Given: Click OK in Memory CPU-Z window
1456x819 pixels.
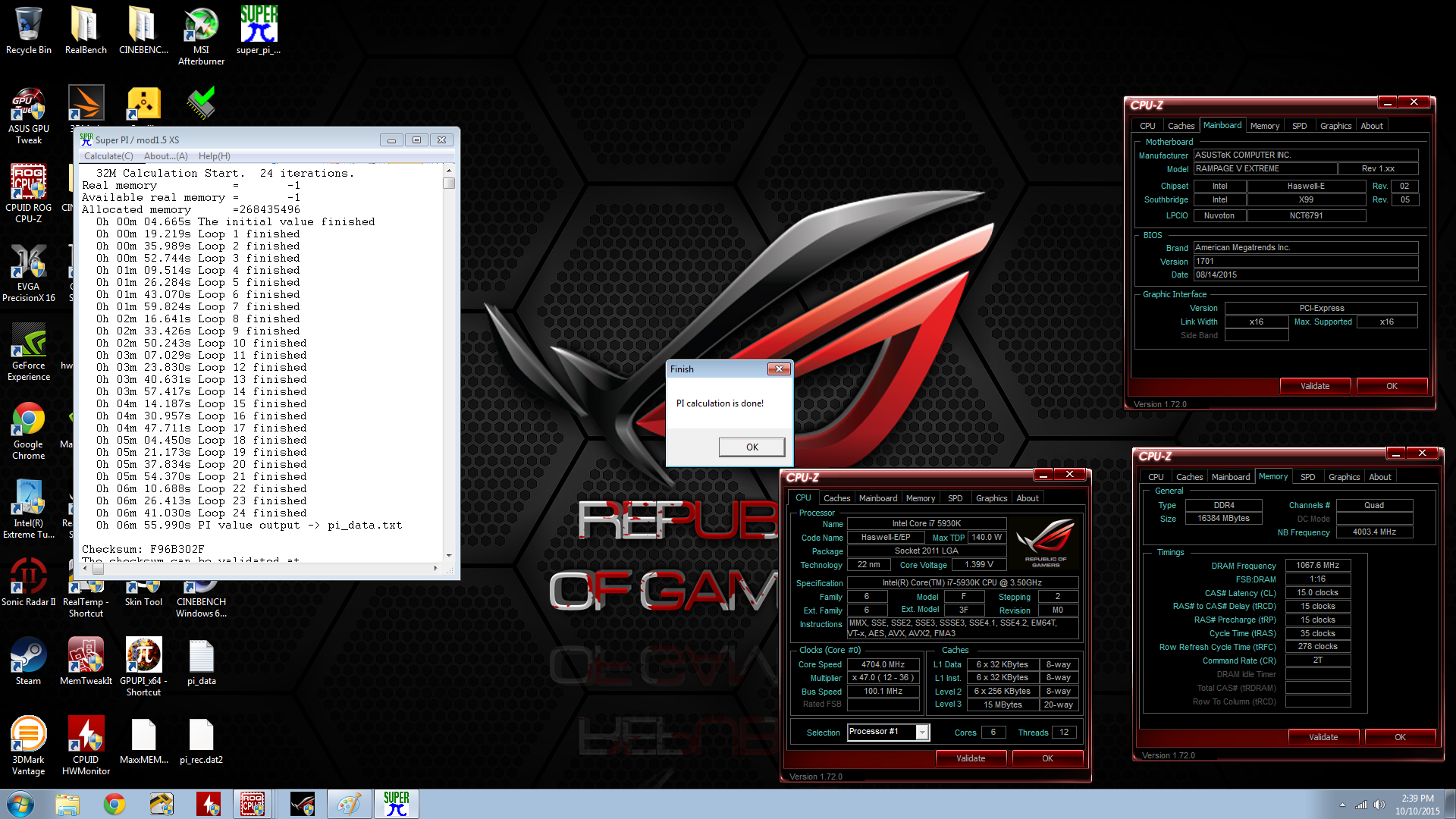Looking at the screenshot, I should (1400, 737).
